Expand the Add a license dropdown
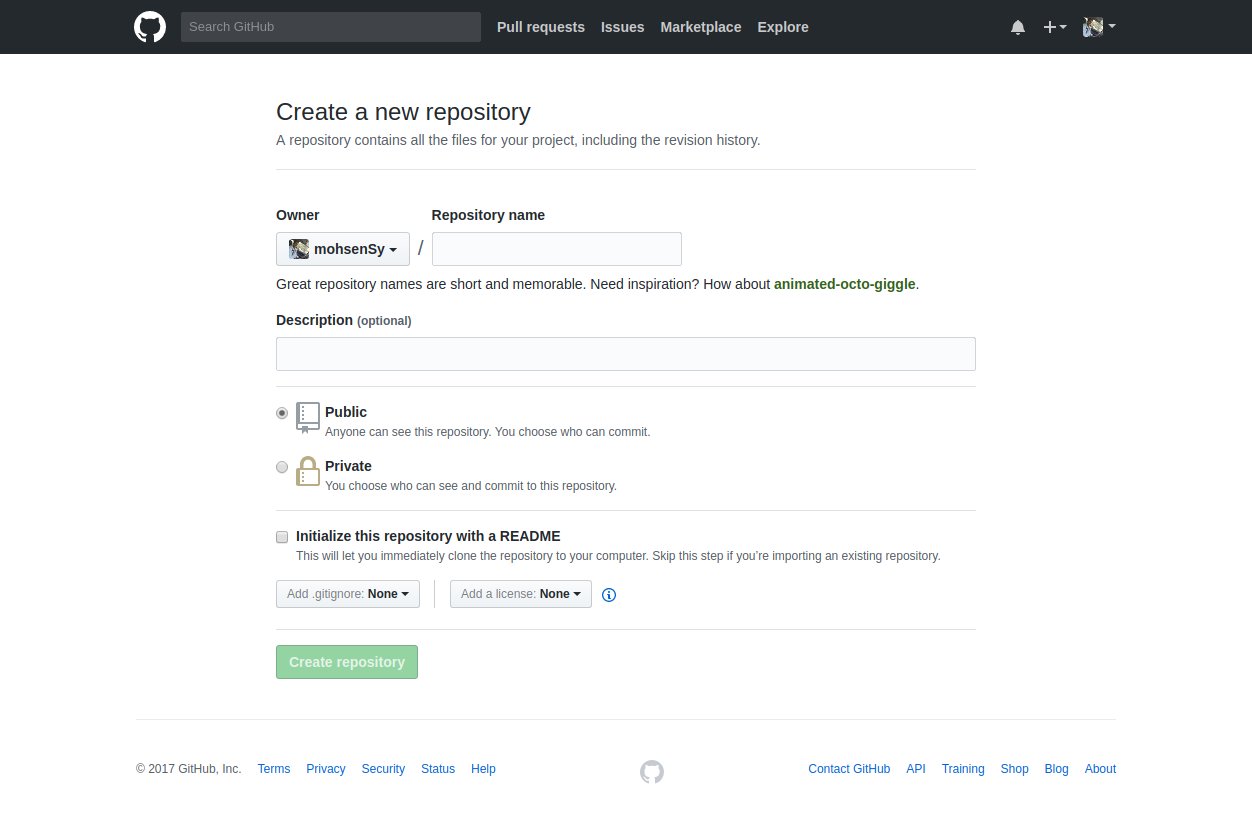 coord(521,594)
